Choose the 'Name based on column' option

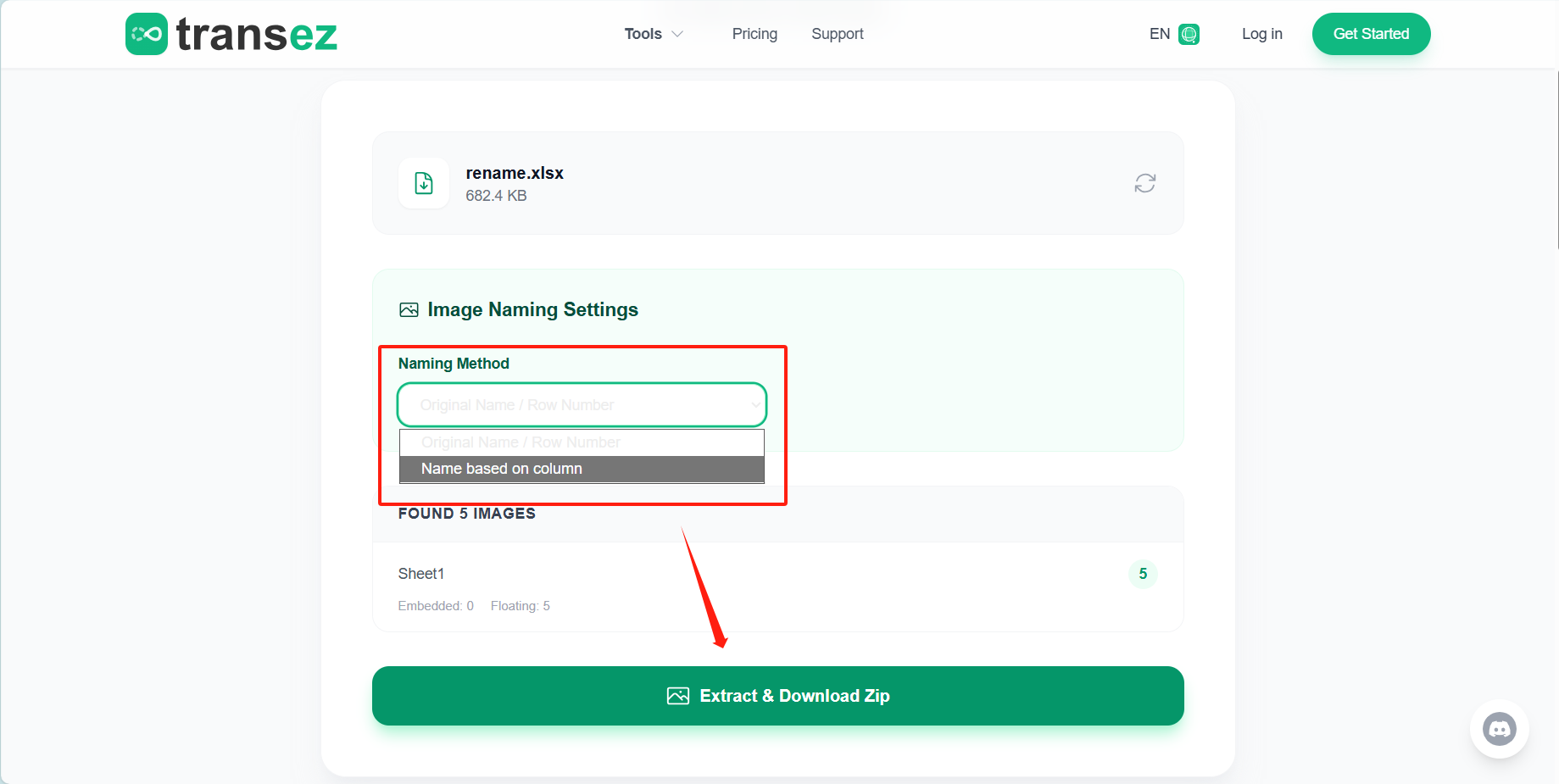click(582, 469)
